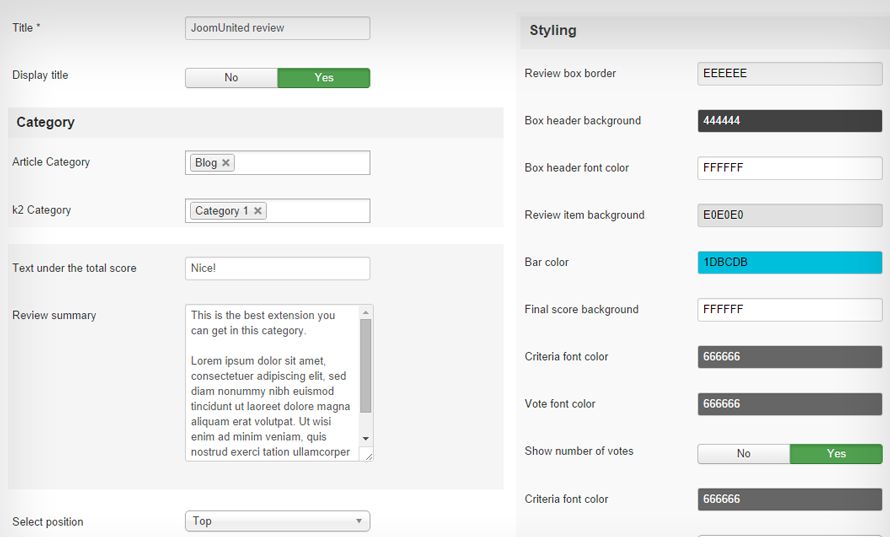Set Display title to Yes
This screenshot has width=890, height=537.
[324, 78]
